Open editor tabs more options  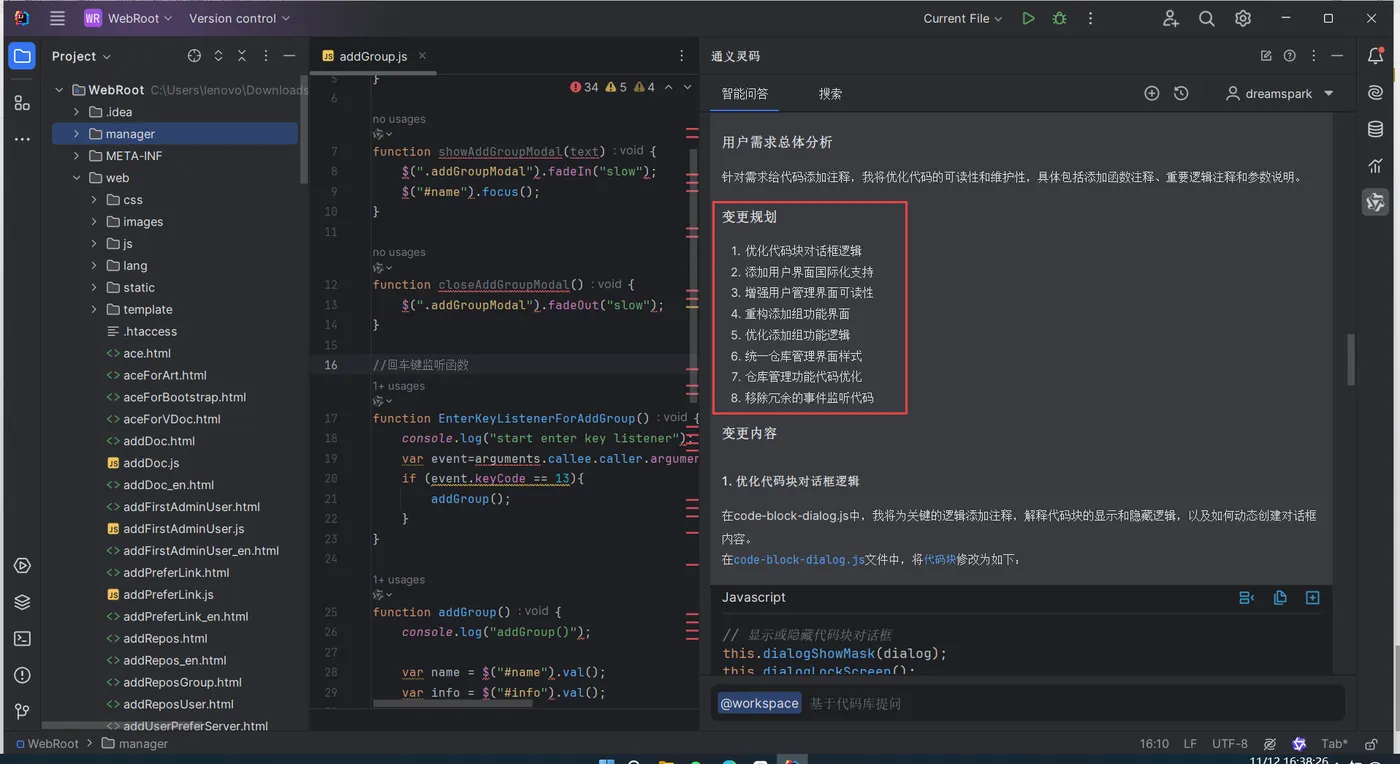(x=682, y=56)
